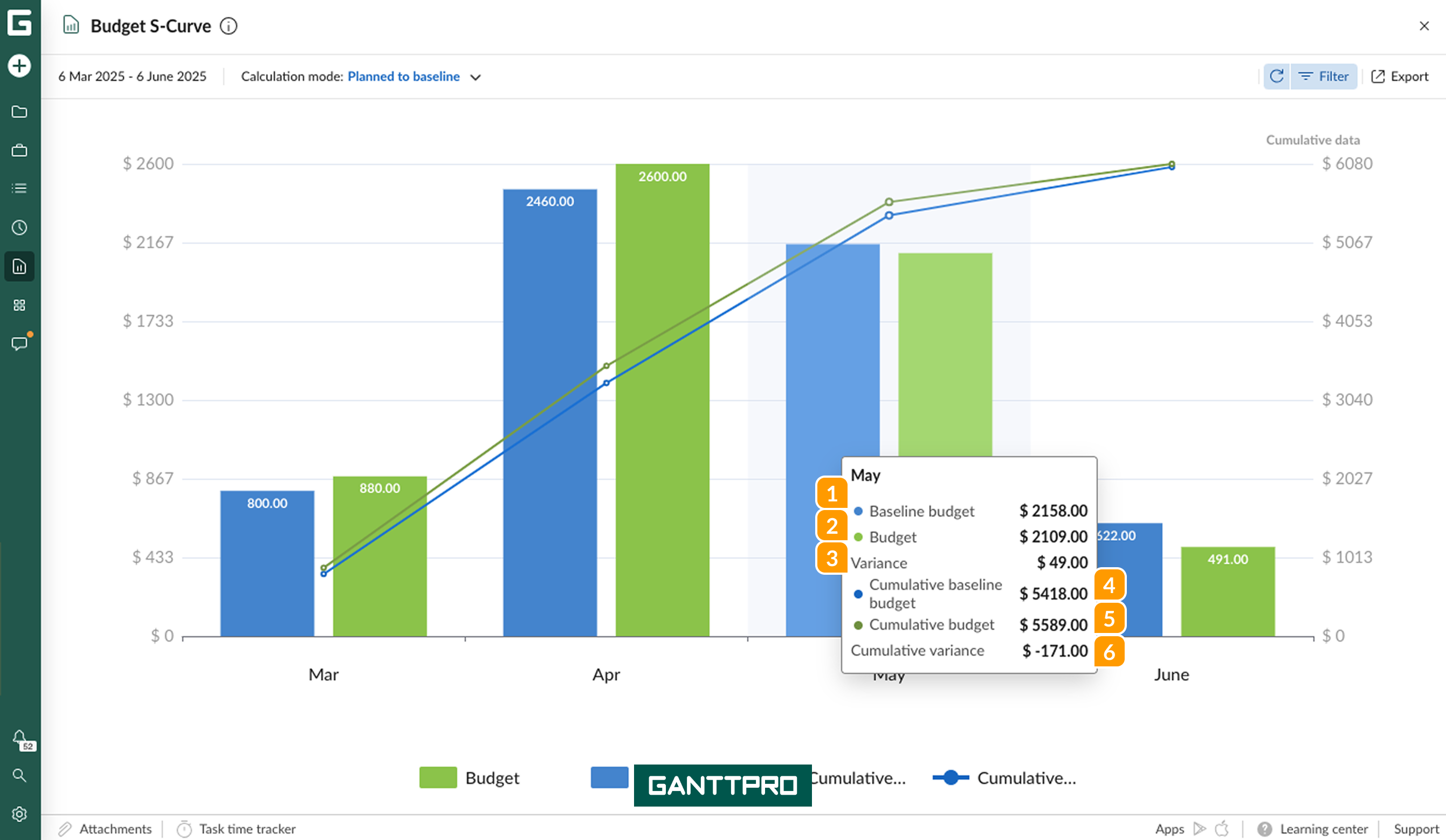The height and width of the screenshot is (840, 1446).
Task: Open the 6 Mar - 6 June date range
Action: click(132, 77)
